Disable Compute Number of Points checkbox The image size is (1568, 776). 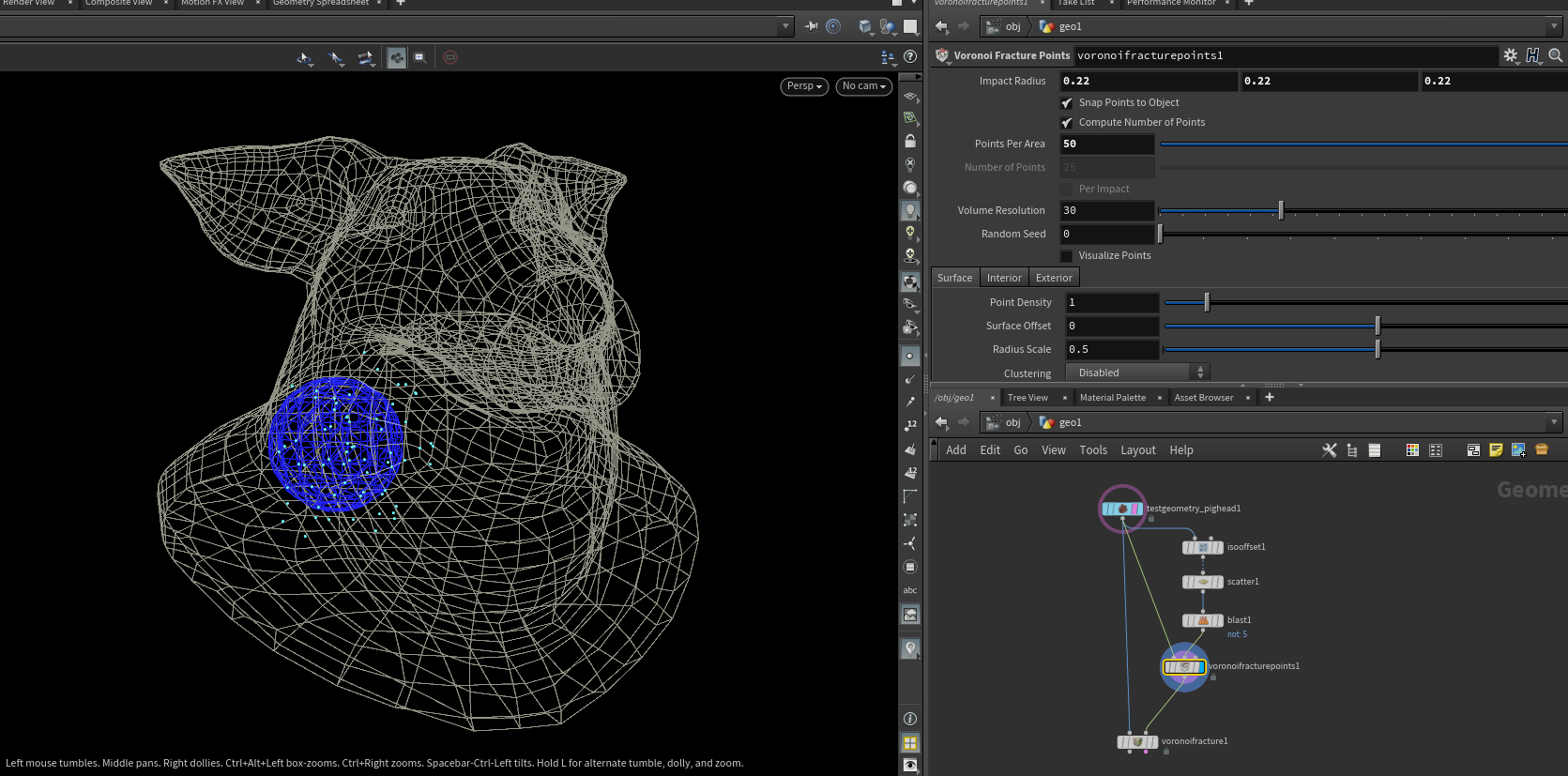click(x=1067, y=123)
